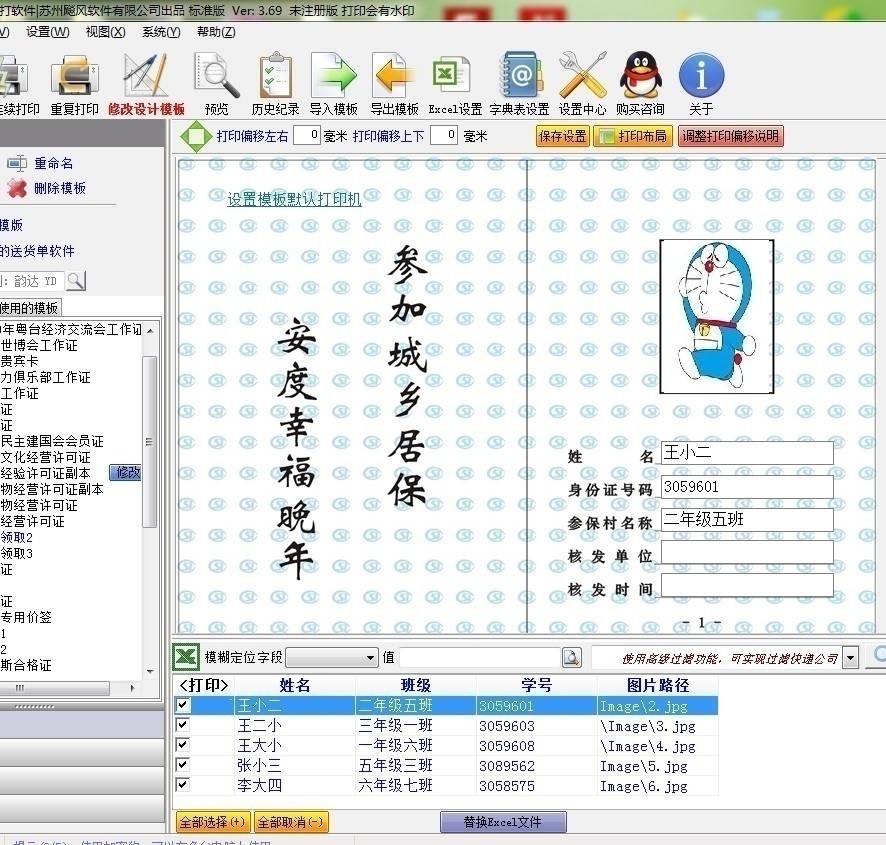
Task: Uncheck the 李大四 row checkbox
Action: point(183,786)
